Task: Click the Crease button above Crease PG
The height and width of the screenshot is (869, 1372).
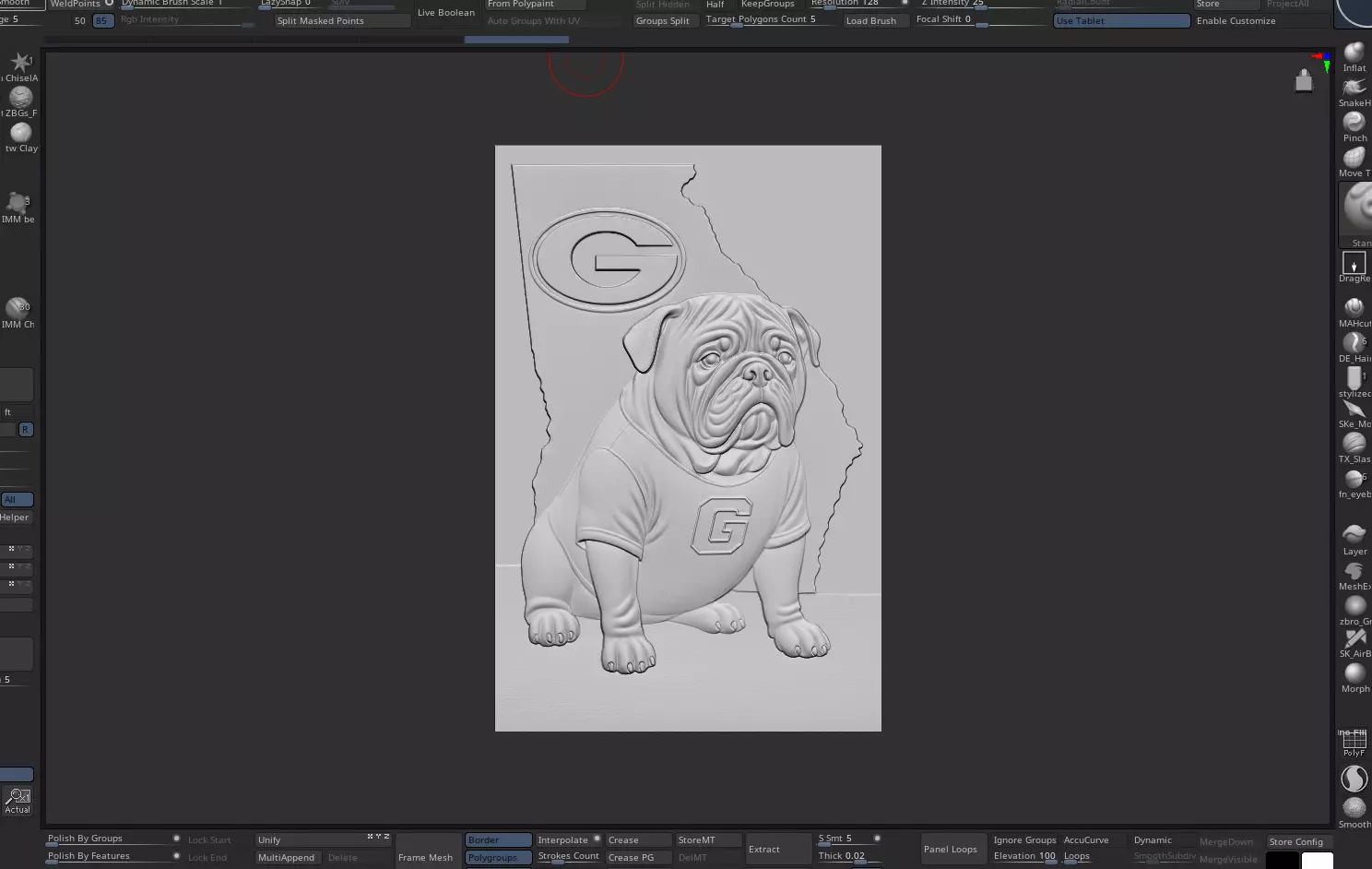Action: (x=638, y=840)
